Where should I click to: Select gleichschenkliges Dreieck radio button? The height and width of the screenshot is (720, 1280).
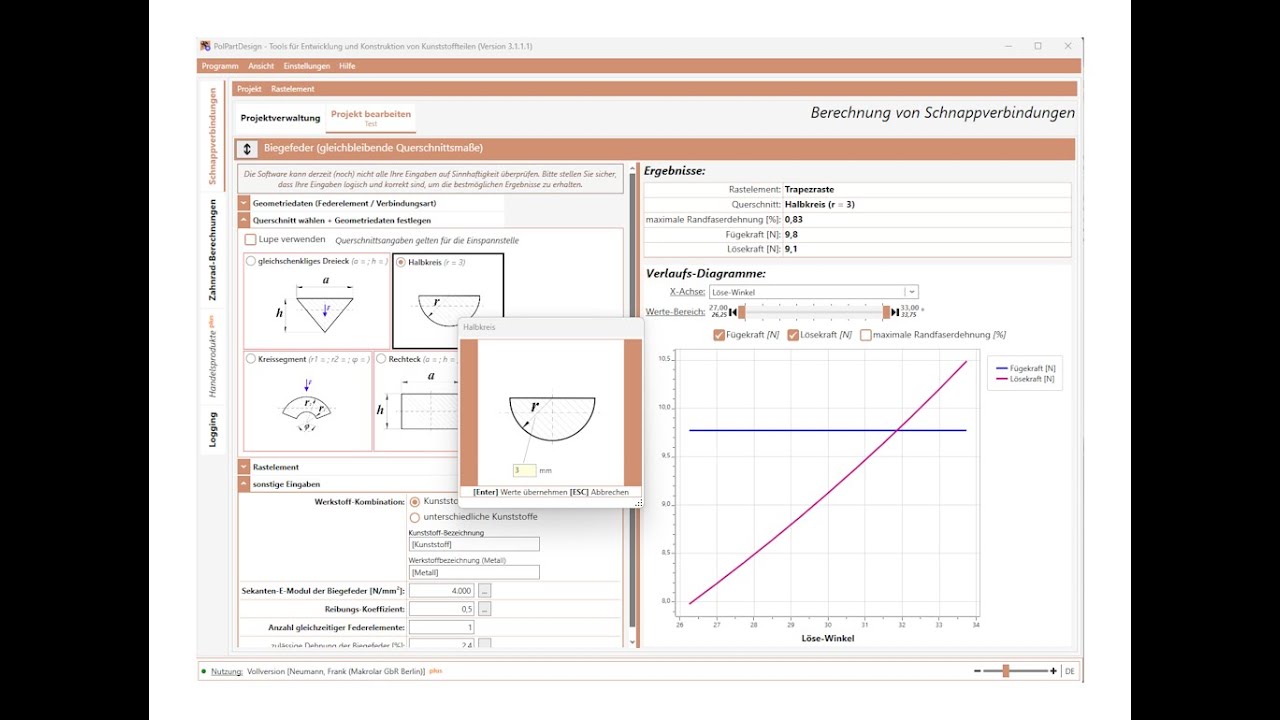251,261
